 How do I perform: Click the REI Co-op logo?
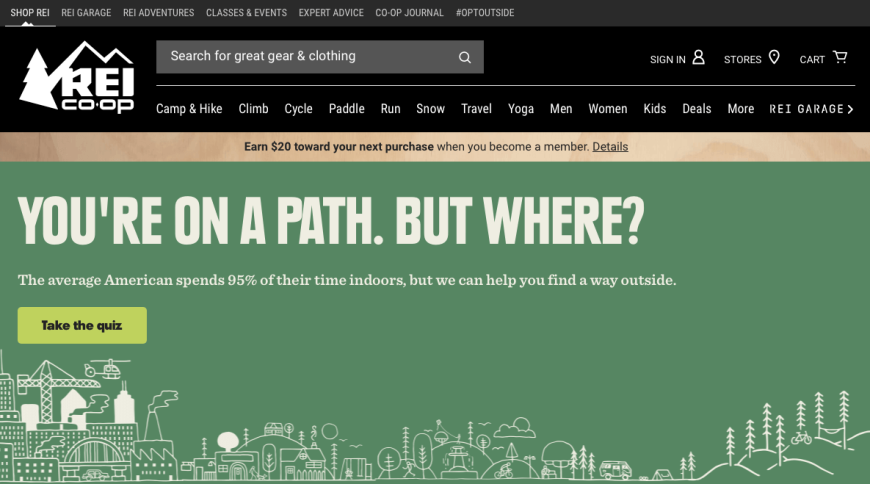[77, 77]
